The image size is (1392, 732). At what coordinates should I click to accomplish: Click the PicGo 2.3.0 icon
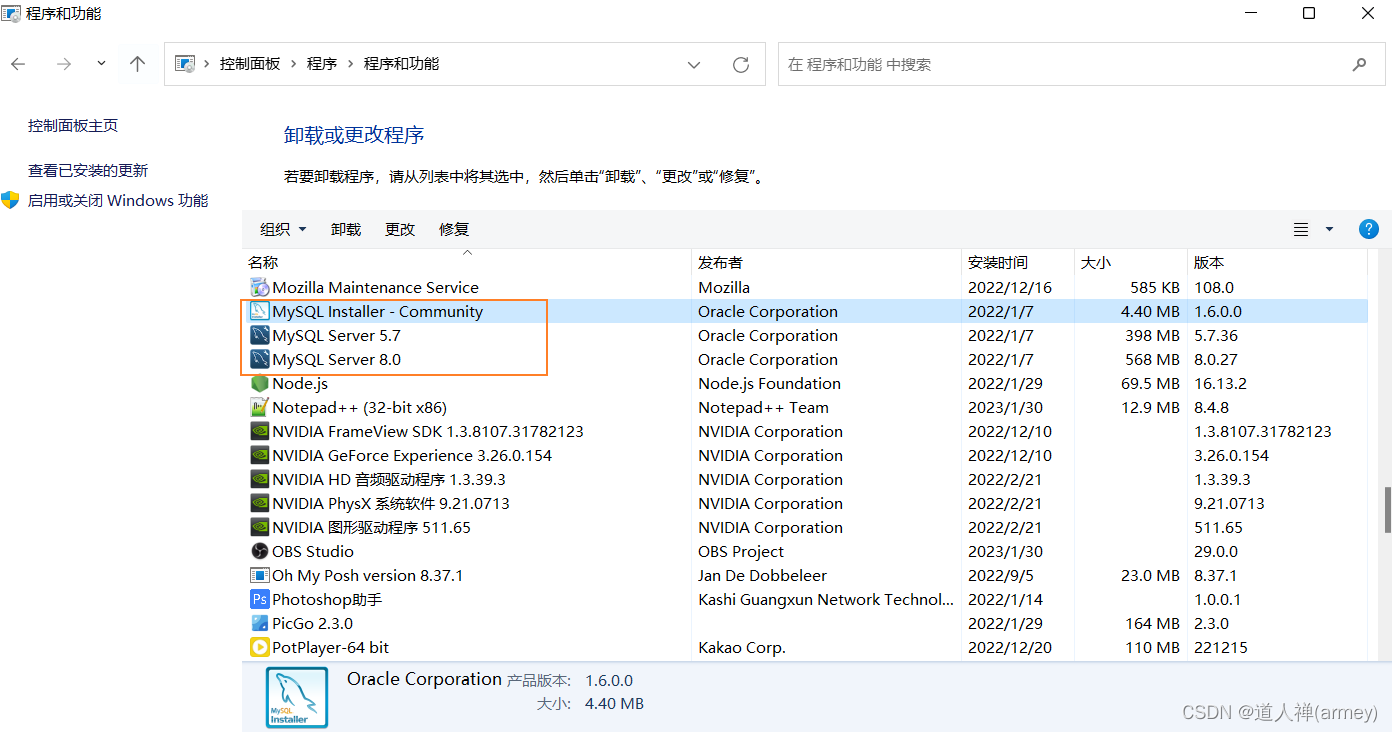[x=259, y=624]
